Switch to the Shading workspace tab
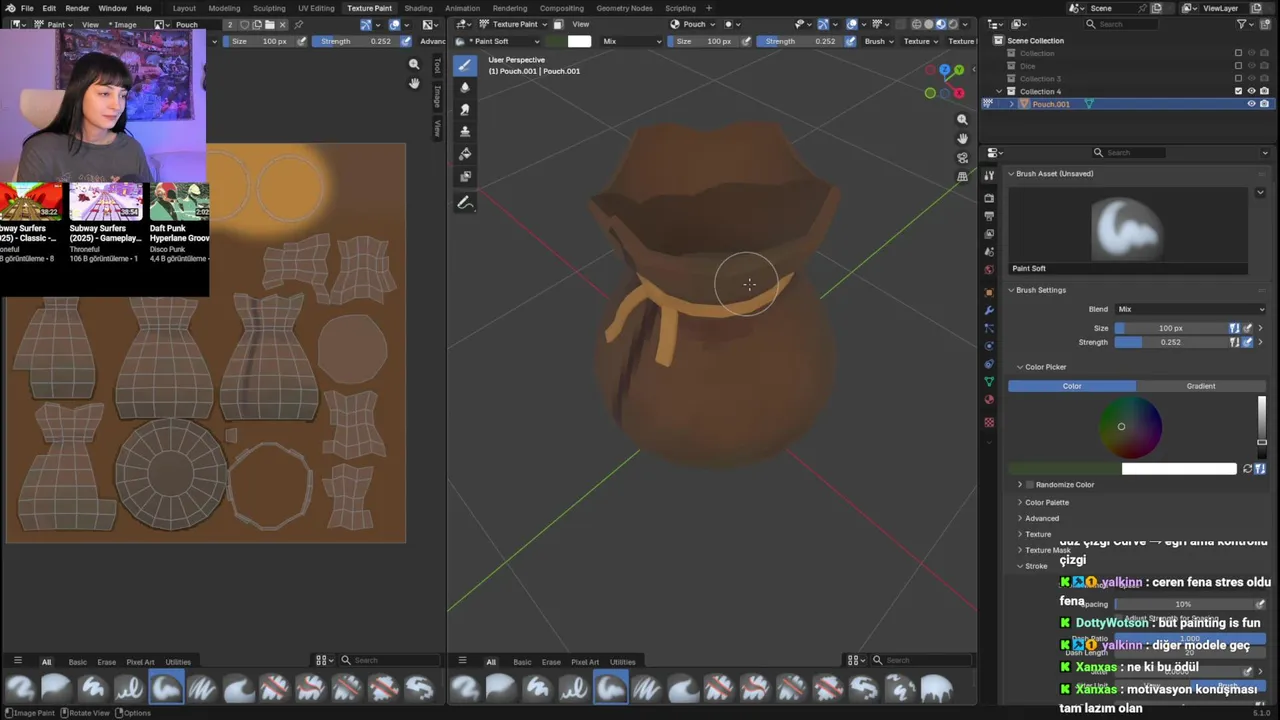Viewport: 1280px width, 720px height. (x=418, y=8)
